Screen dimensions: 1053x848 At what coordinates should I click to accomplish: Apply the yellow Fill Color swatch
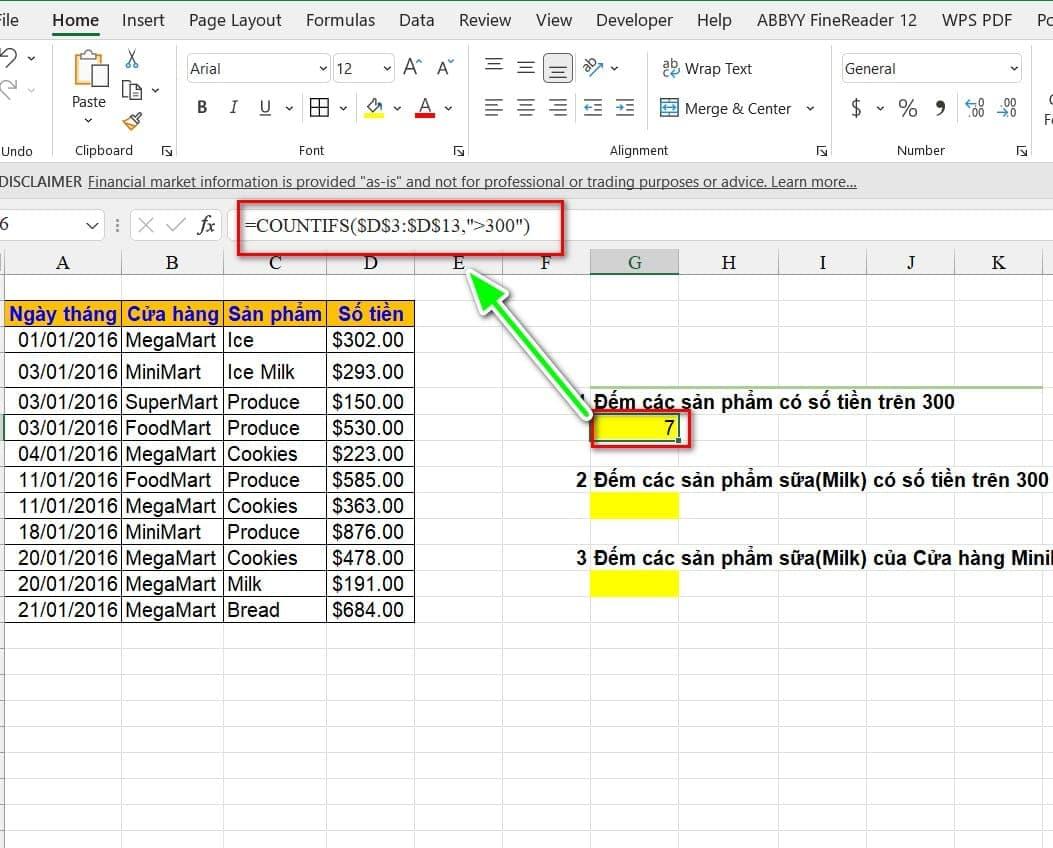pos(375,108)
